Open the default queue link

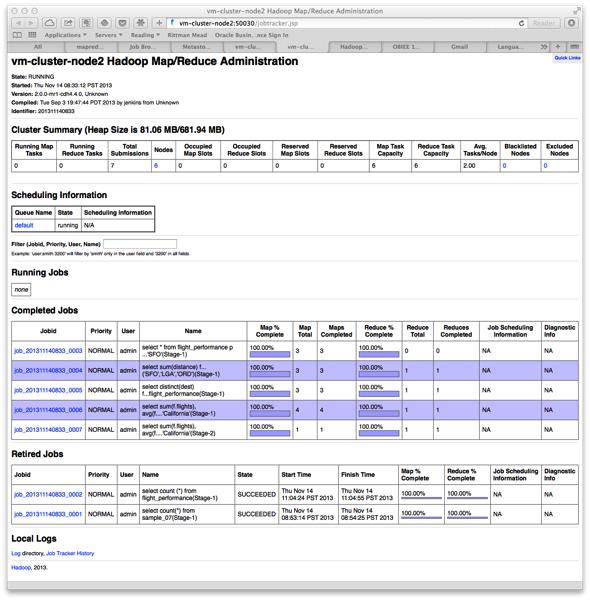(x=24, y=225)
